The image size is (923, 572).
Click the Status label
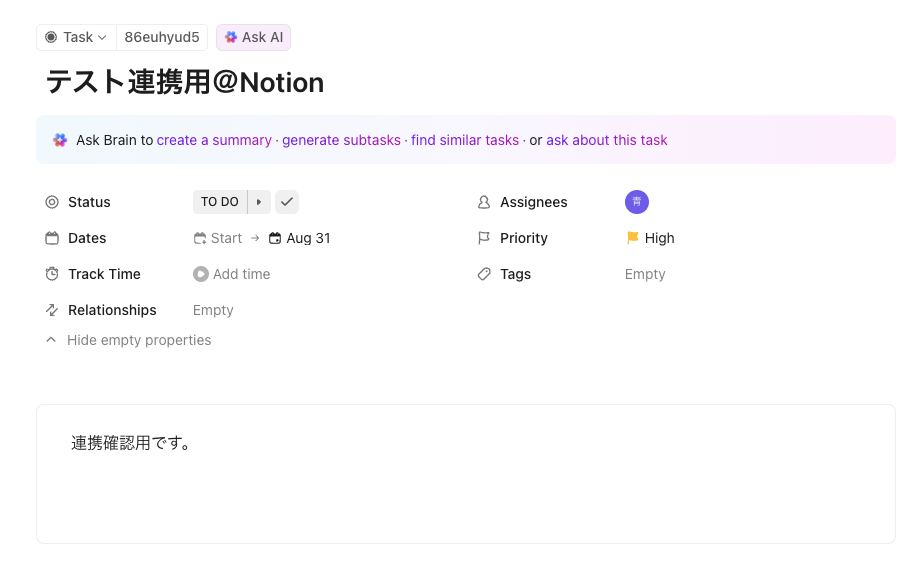[89, 202]
